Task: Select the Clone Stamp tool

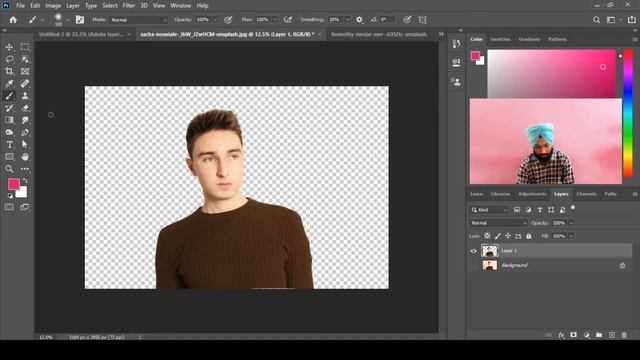Action: click(25, 96)
